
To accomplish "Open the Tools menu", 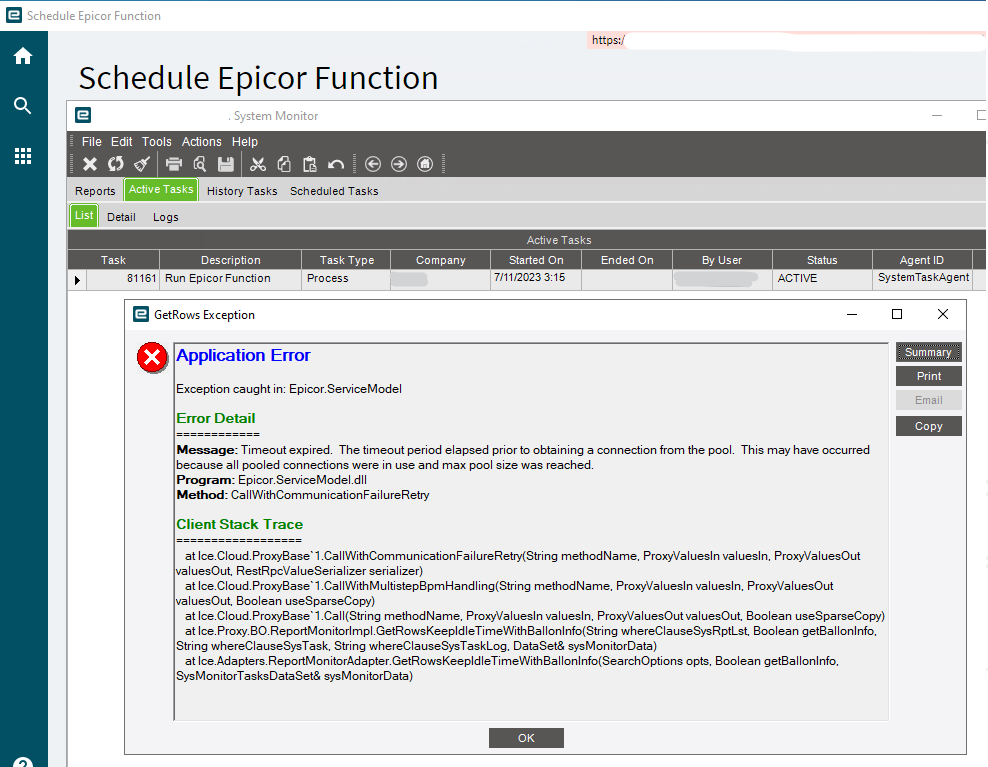I will coord(156,142).
